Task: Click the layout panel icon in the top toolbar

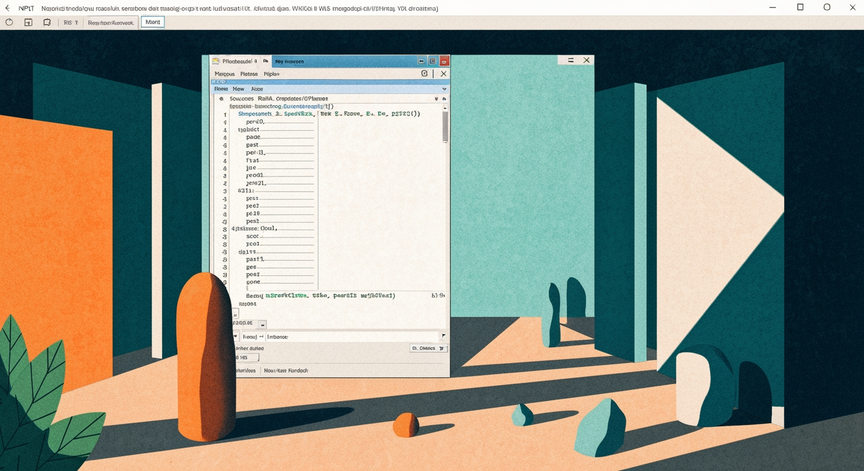Action: 28,22
